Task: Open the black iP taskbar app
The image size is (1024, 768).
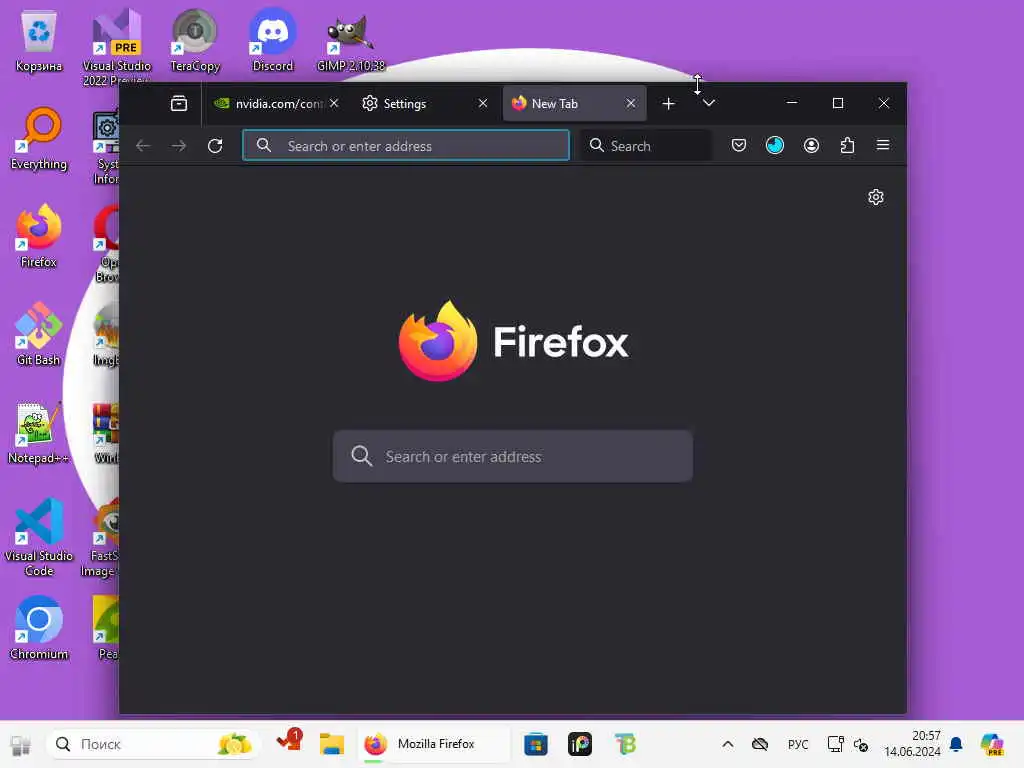Action: (x=580, y=744)
